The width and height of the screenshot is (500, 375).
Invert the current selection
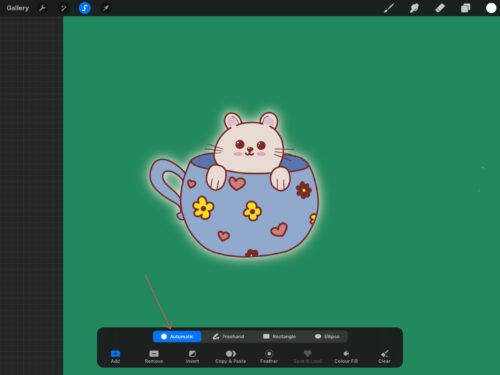[192, 356]
